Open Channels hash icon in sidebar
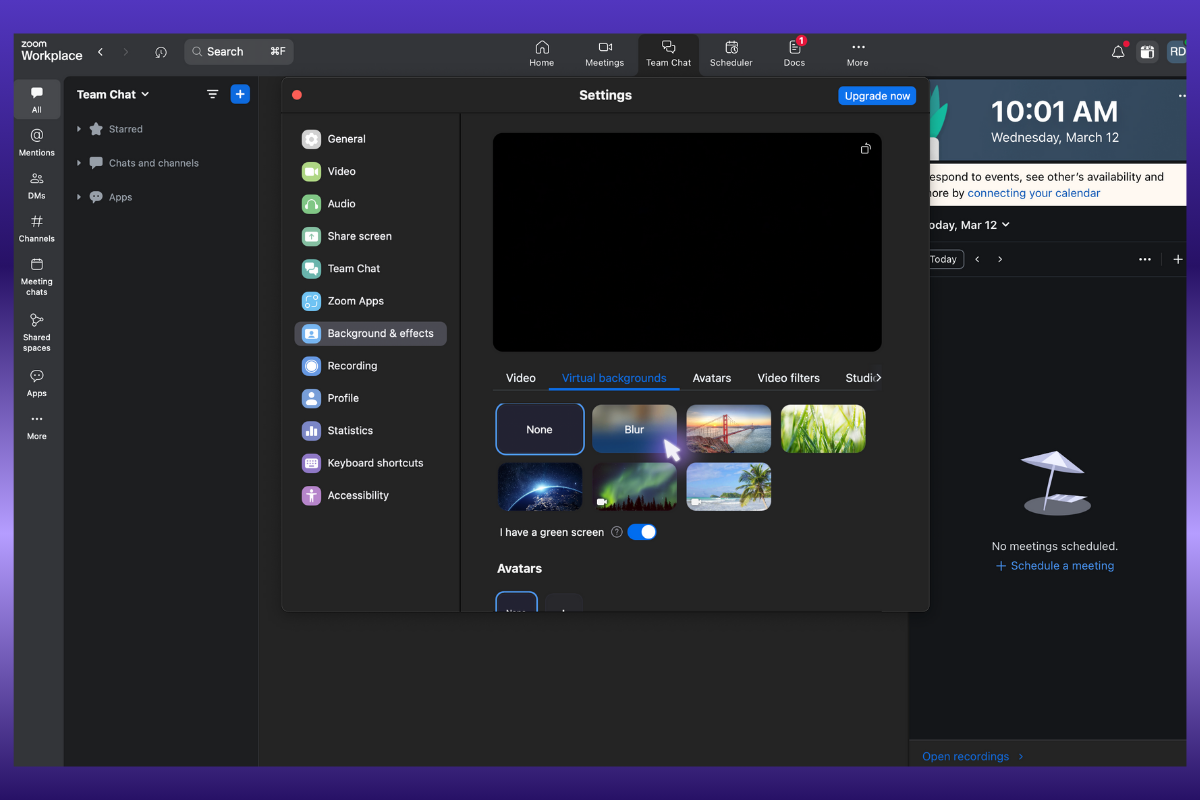Image resolution: width=1200 pixels, height=800 pixels. point(37,221)
